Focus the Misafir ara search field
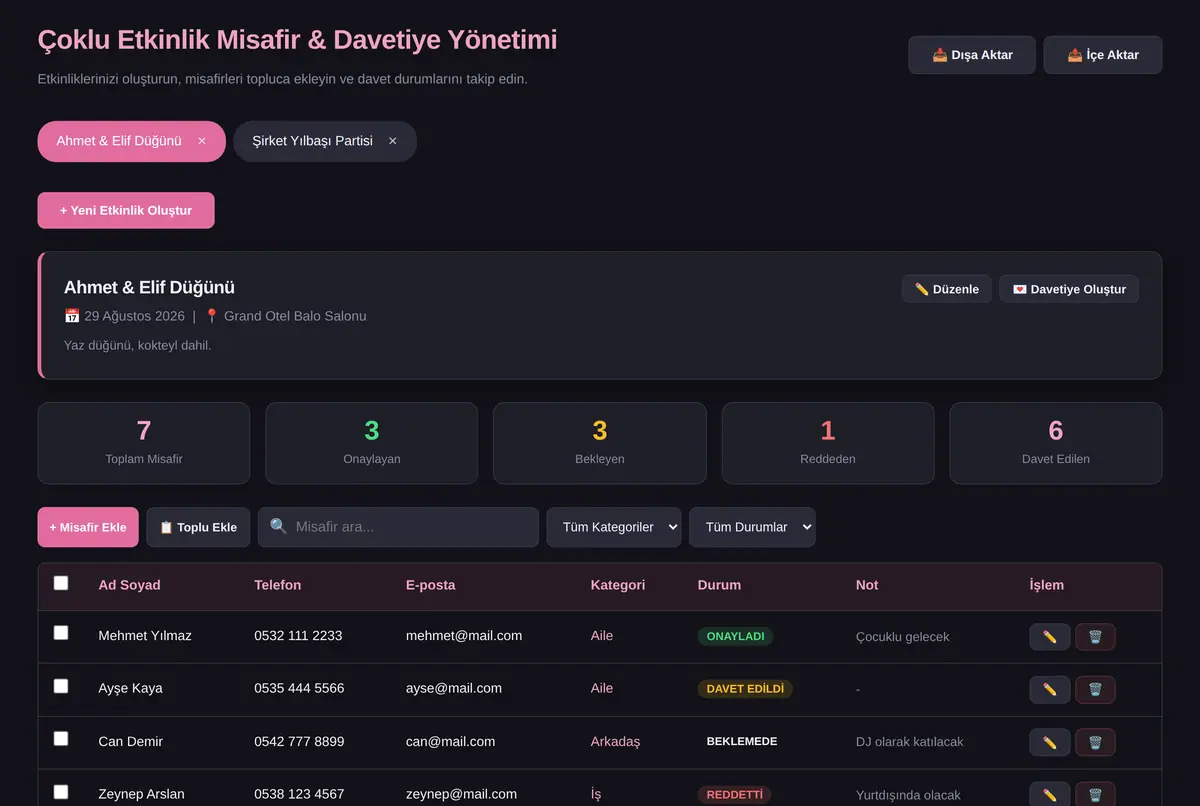This screenshot has height=806, width=1200. (398, 527)
